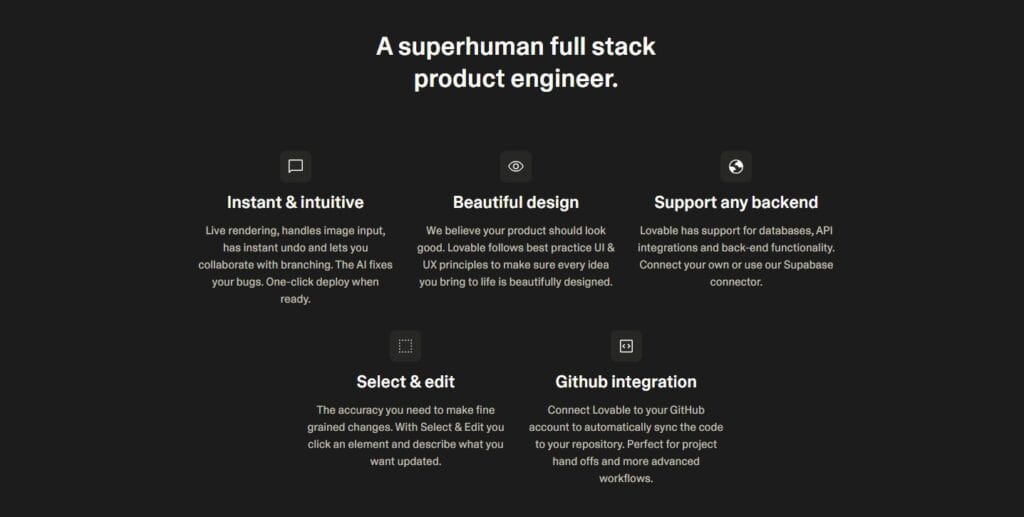Click the 'Supabase connector' mention text
Screen dimensions: 1024x517
(x=773, y=273)
